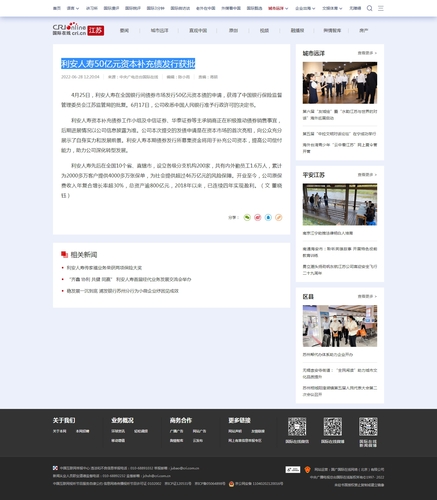Open the 视频 channel tab
This screenshot has width=437, height=500.
coord(264,30)
